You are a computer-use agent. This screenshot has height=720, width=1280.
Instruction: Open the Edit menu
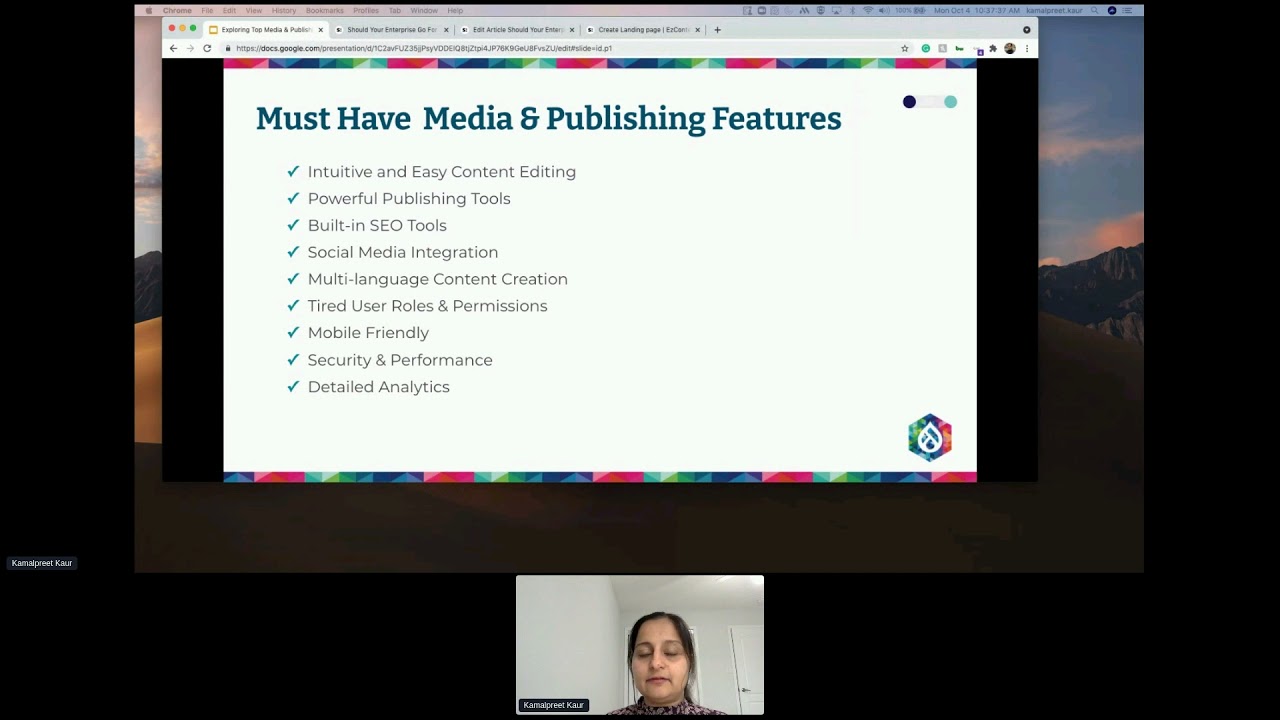tap(229, 11)
